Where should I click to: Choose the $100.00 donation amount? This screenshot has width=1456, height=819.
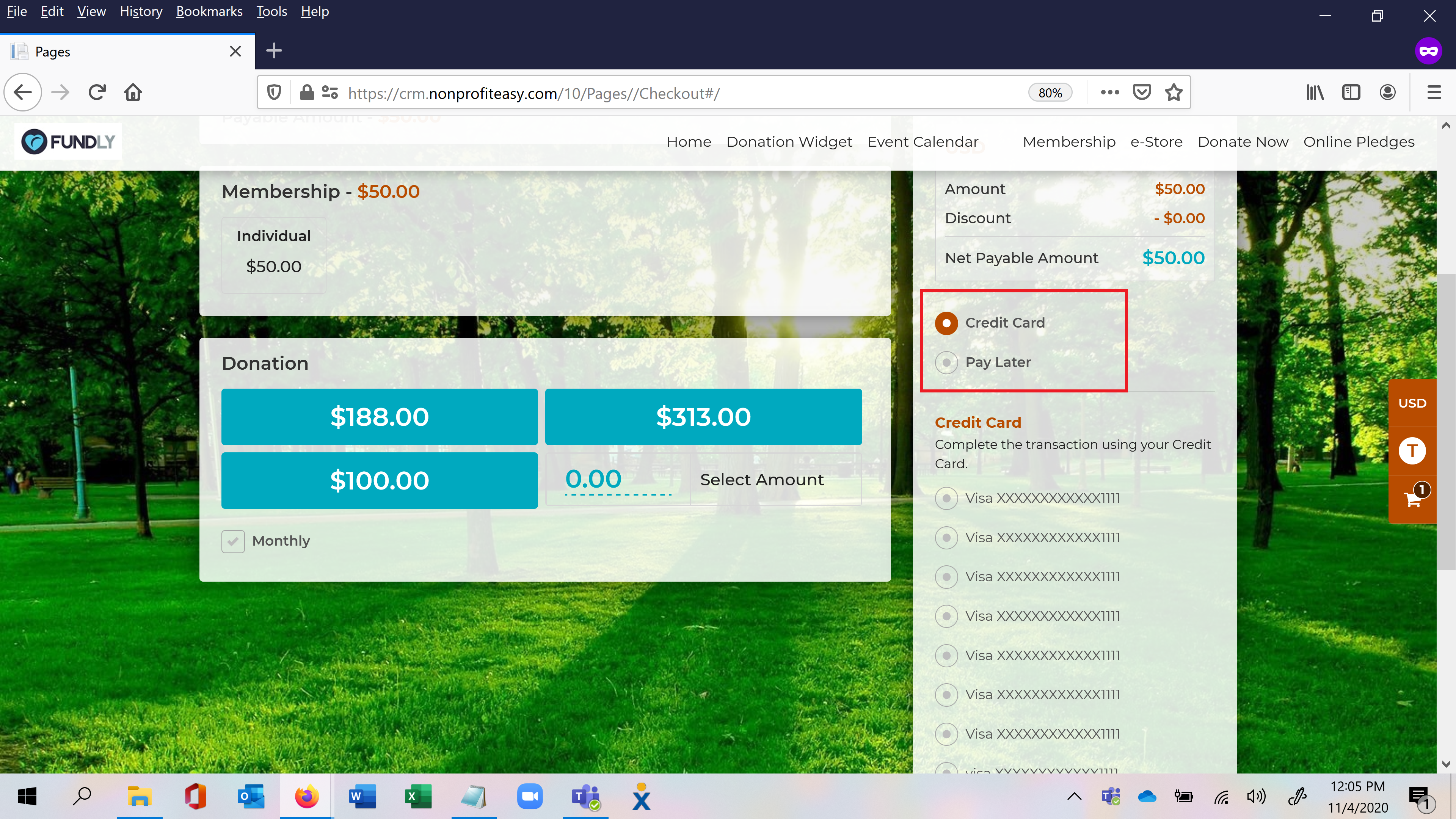(x=379, y=480)
